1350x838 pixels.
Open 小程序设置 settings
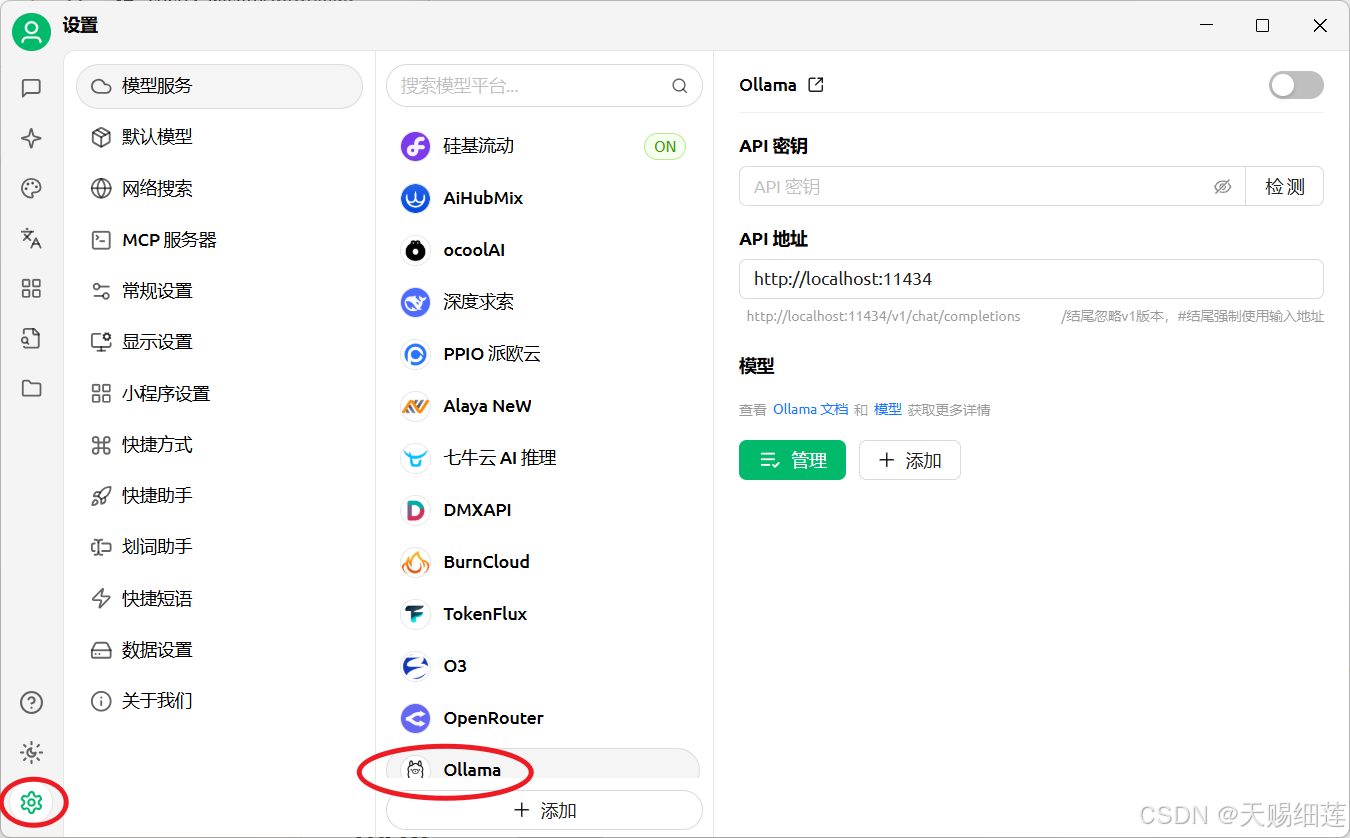click(x=219, y=394)
